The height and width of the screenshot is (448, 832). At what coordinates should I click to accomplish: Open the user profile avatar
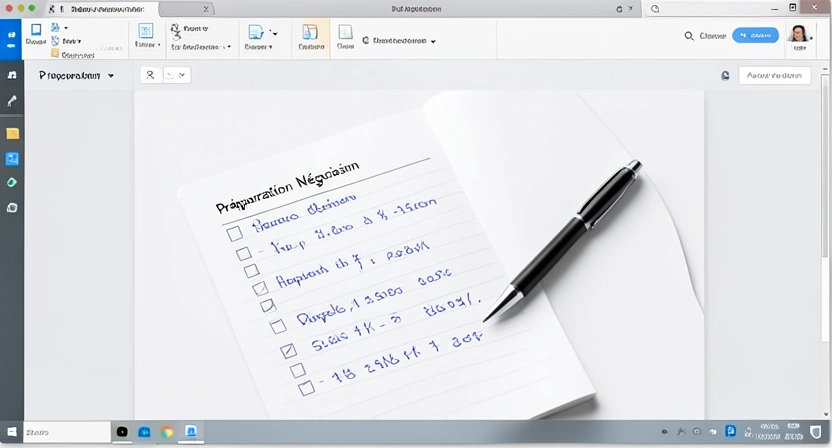[798, 33]
